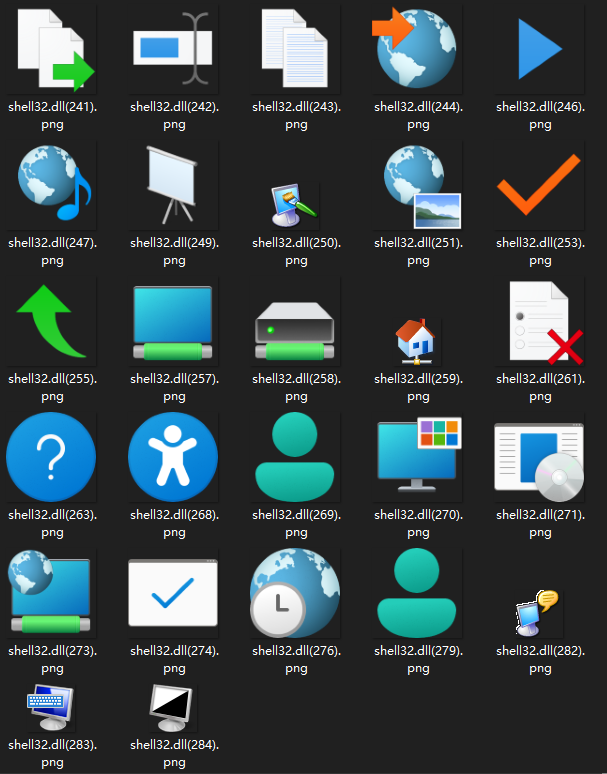The width and height of the screenshot is (607, 774).
Task: Select the label shell32.dll(246).png
Action: 540,116
